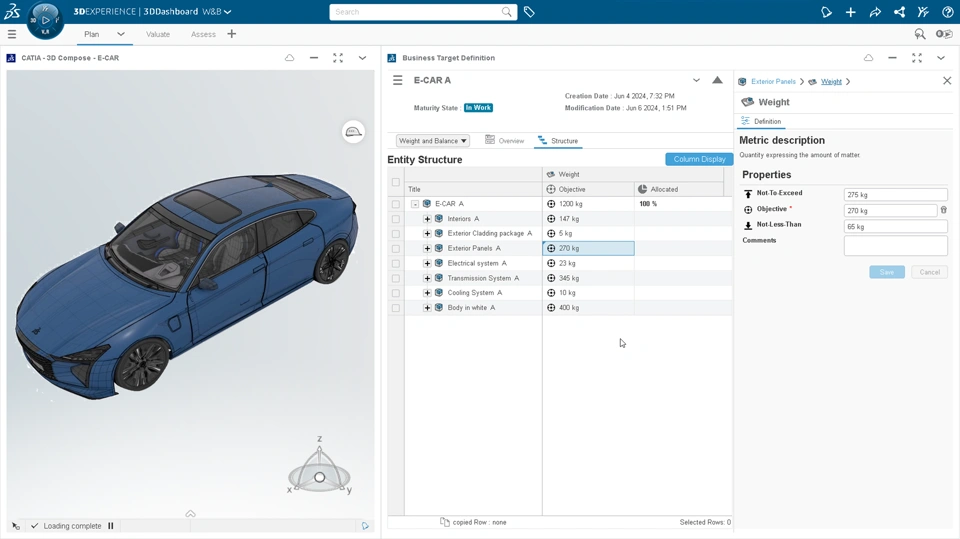The image size is (960, 539).
Task: Select the Definition tab in Weight panel
Action: coord(761,121)
